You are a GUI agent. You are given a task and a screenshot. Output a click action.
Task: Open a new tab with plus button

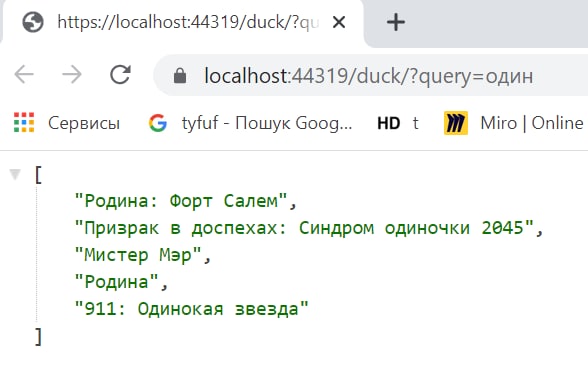pos(396,22)
